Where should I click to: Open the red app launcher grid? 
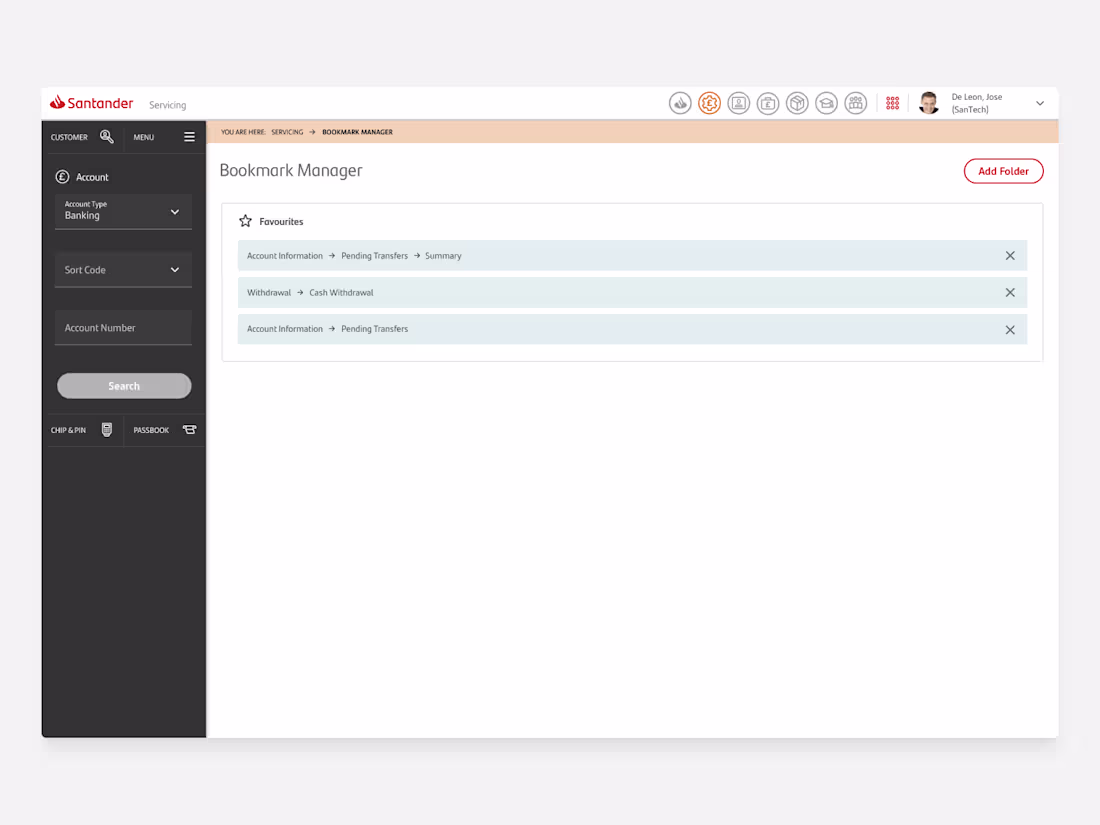(x=892, y=102)
